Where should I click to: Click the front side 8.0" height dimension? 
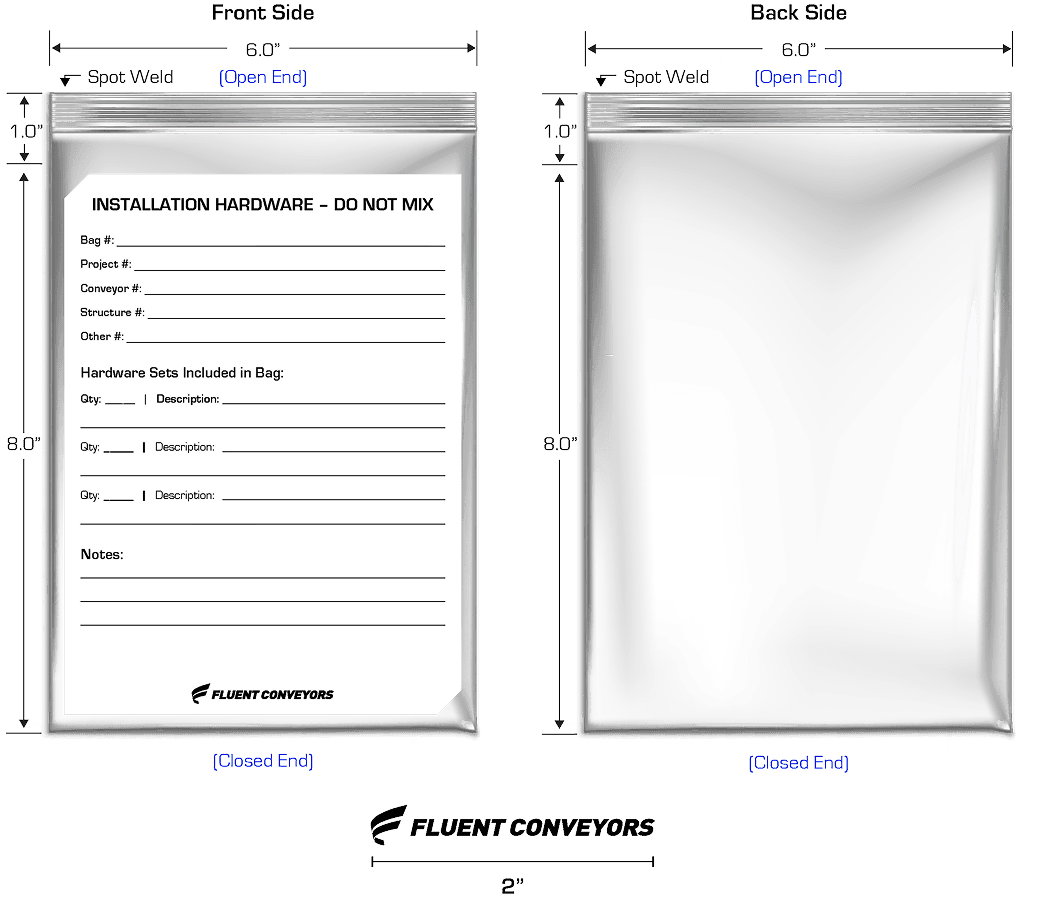pyautogui.click(x=24, y=444)
